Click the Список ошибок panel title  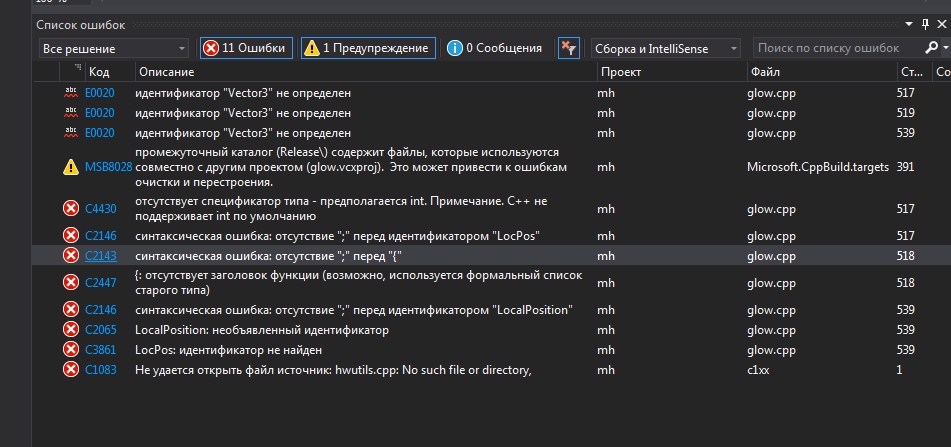81,25
